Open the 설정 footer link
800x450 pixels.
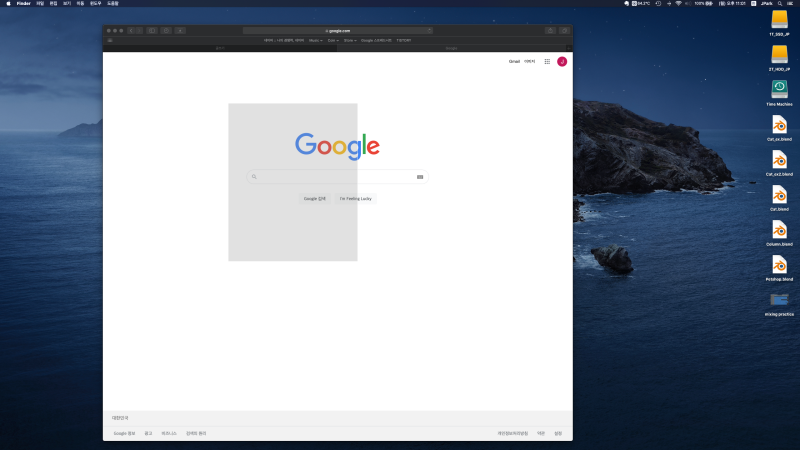(x=558, y=434)
